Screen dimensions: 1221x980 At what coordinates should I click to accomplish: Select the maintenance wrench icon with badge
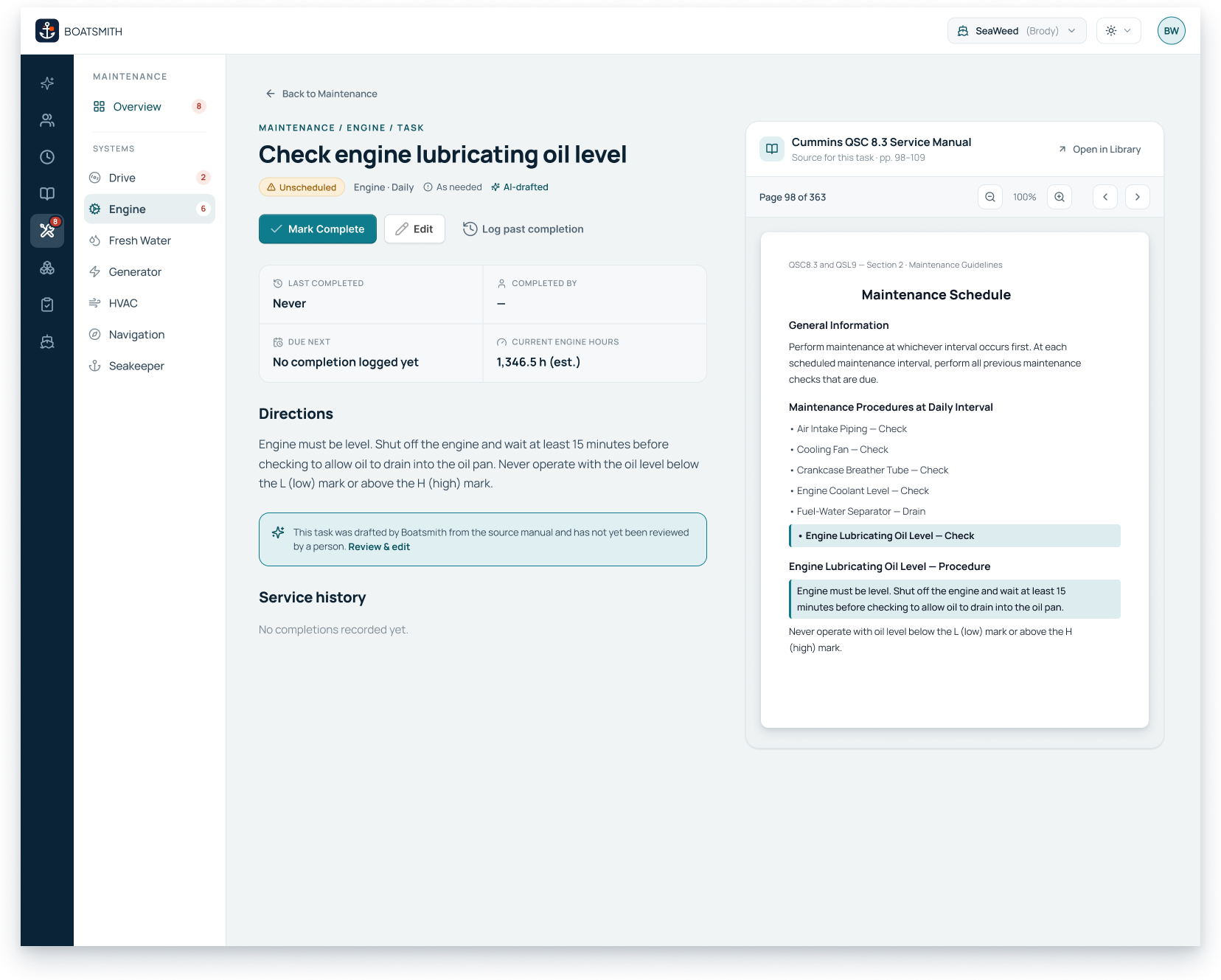click(x=47, y=231)
